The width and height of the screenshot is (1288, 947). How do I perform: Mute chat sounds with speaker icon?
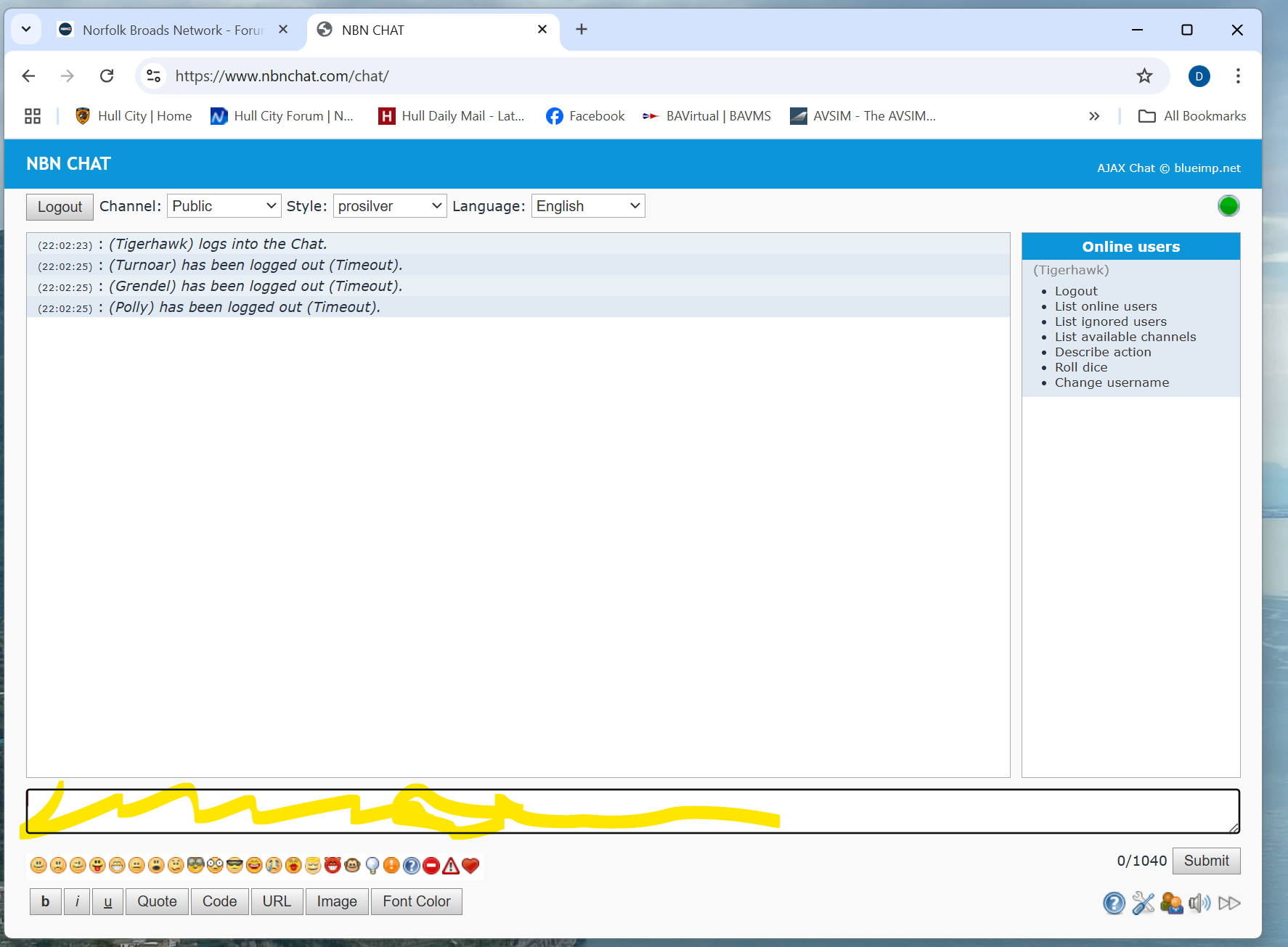(1199, 903)
